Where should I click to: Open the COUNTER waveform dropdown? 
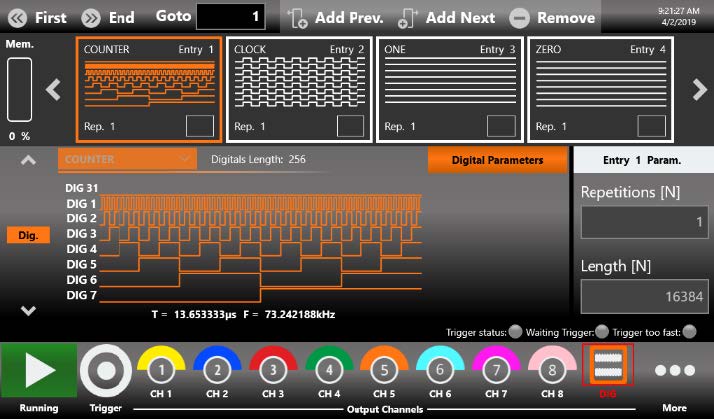(x=126, y=159)
